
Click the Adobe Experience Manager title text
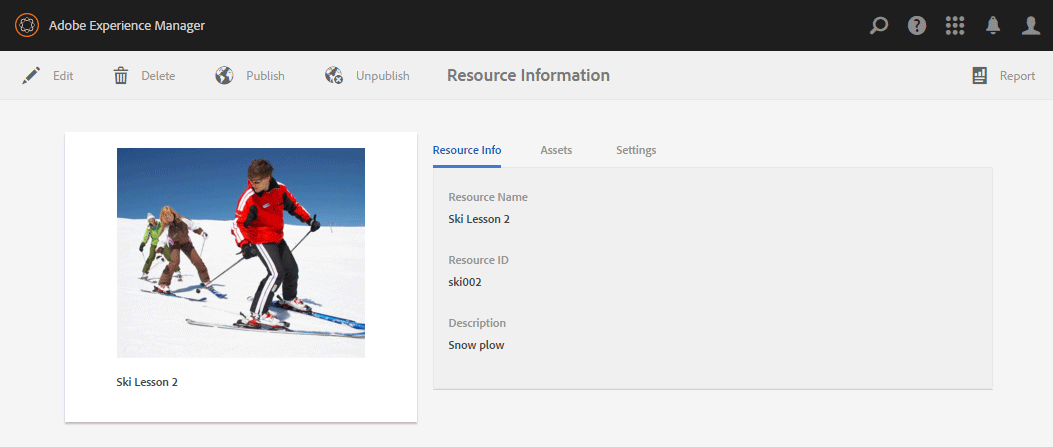point(127,26)
